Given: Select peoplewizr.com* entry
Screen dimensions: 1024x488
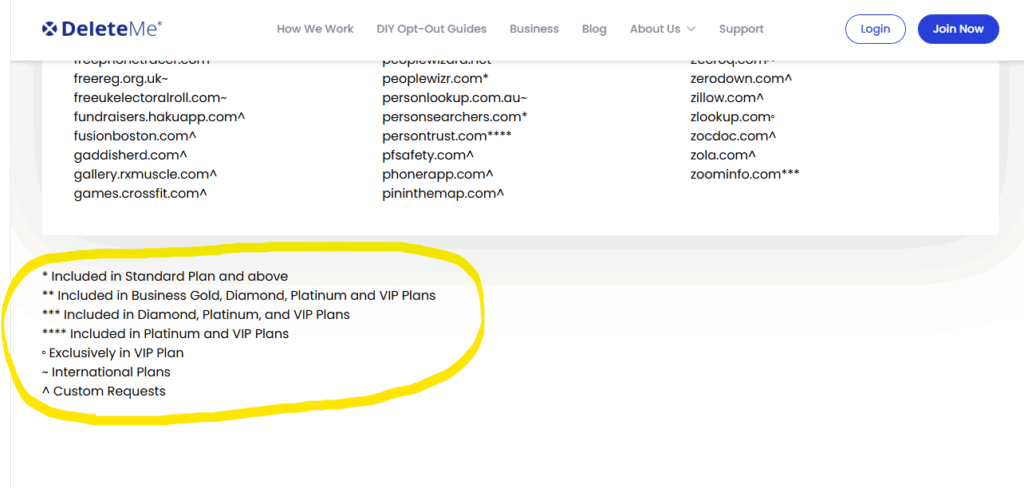Looking at the screenshot, I should [x=436, y=79].
